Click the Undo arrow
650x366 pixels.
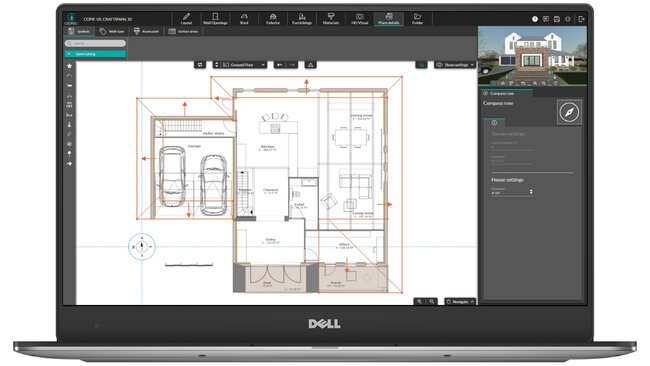tap(280, 65)
